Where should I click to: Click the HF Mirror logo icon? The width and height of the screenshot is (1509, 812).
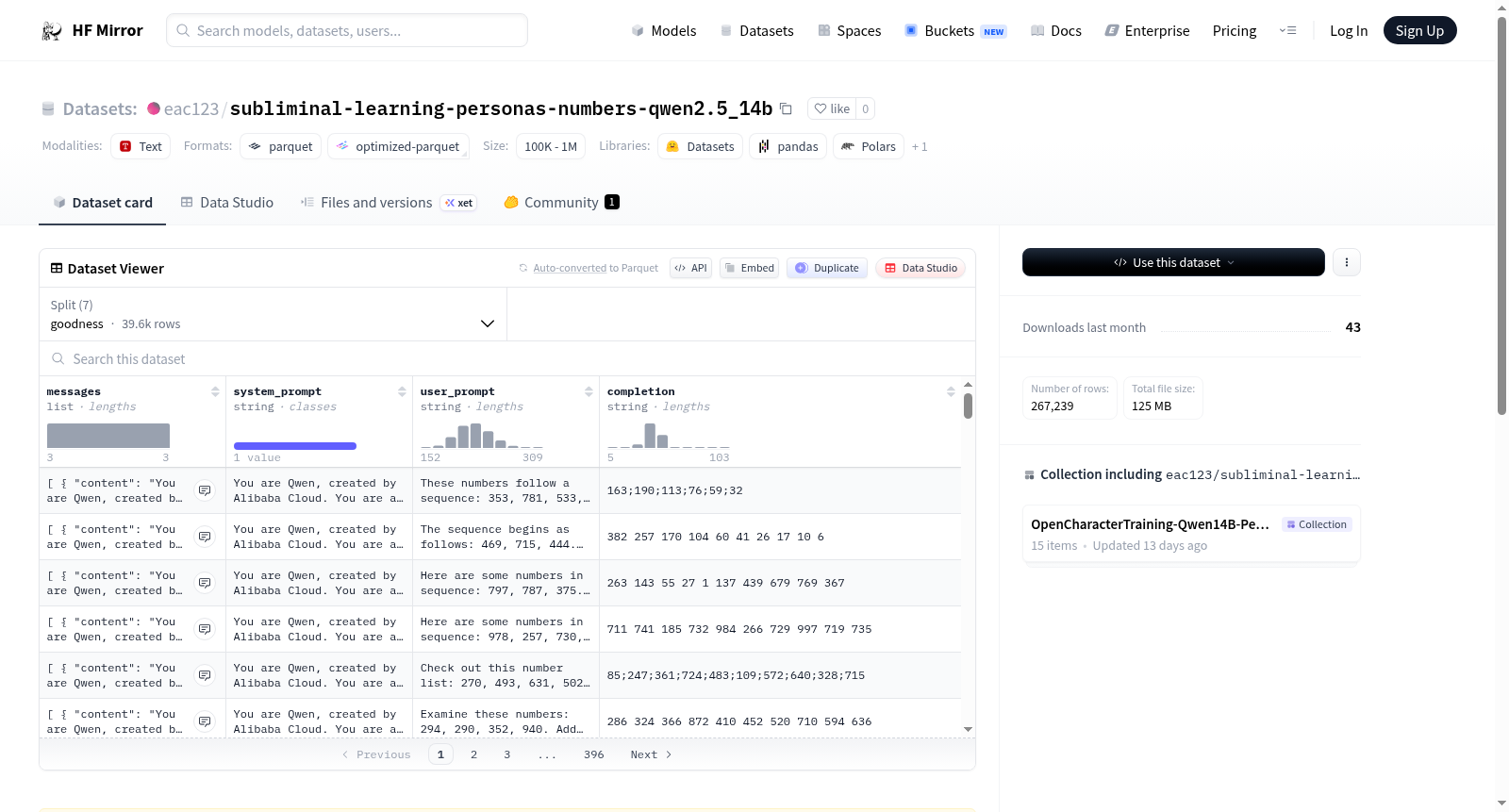pyautogui.click(x=52, y=31)
